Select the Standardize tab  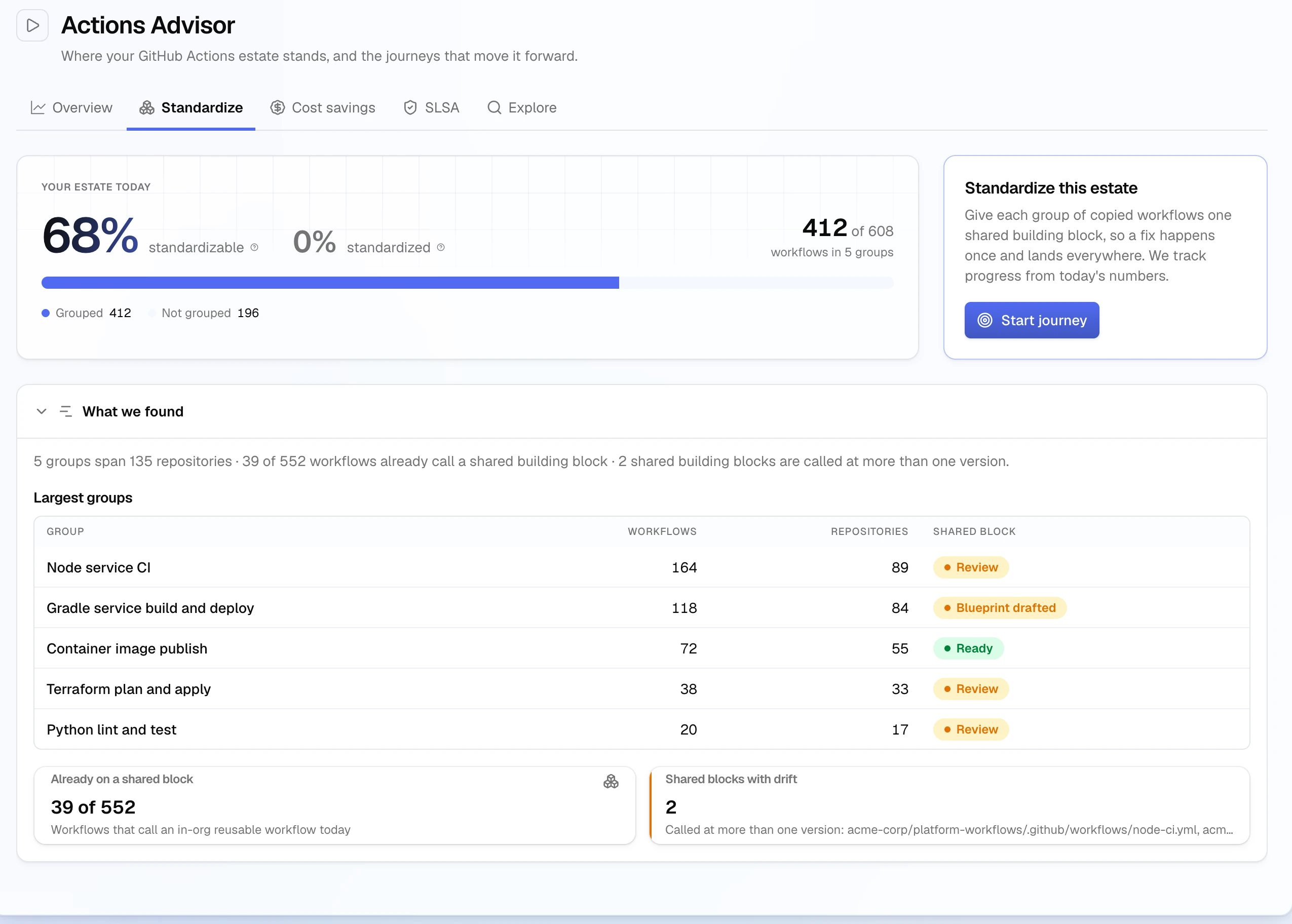point(191,107)
